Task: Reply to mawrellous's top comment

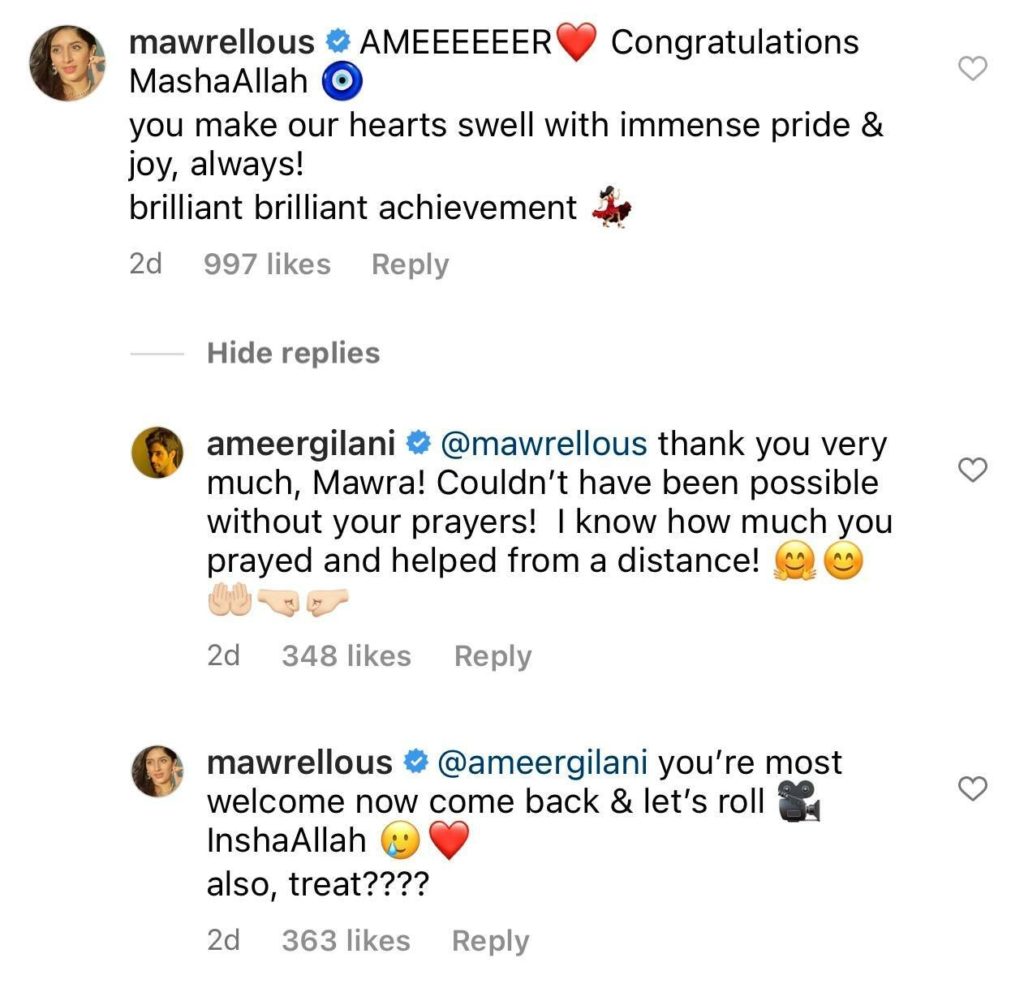Action: pos(410,265)
